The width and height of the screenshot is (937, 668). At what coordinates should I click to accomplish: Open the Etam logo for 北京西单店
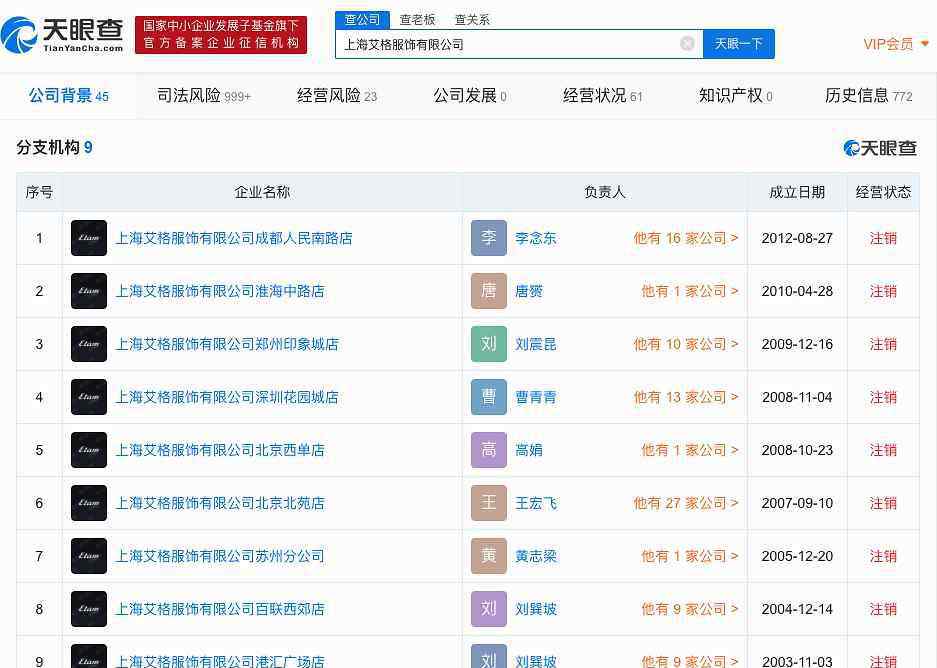[x=88, y=450]
